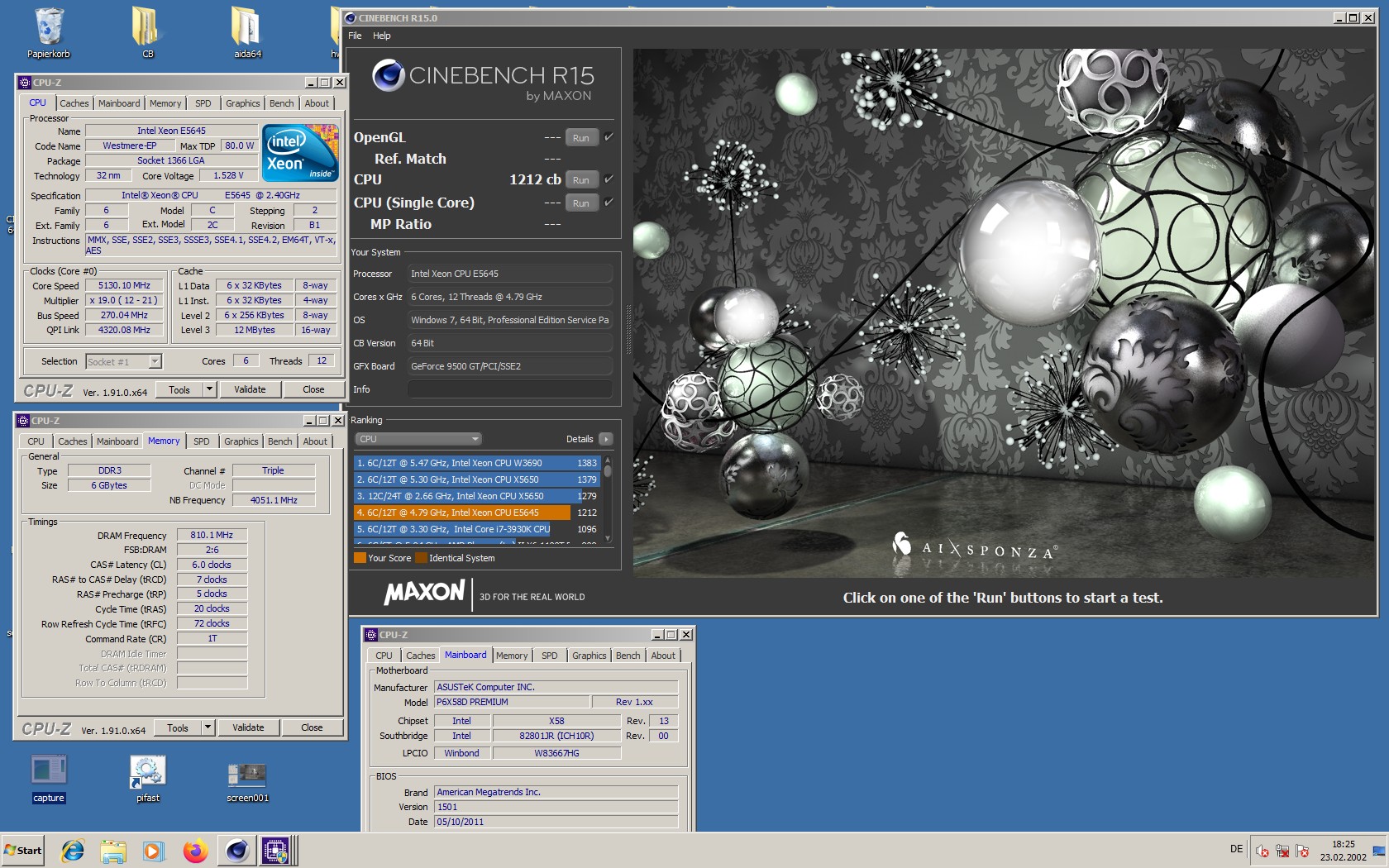Toggle the OpenGL test checkbox
The height and width of the screenshot is (868, 1389).
[609, 136]
